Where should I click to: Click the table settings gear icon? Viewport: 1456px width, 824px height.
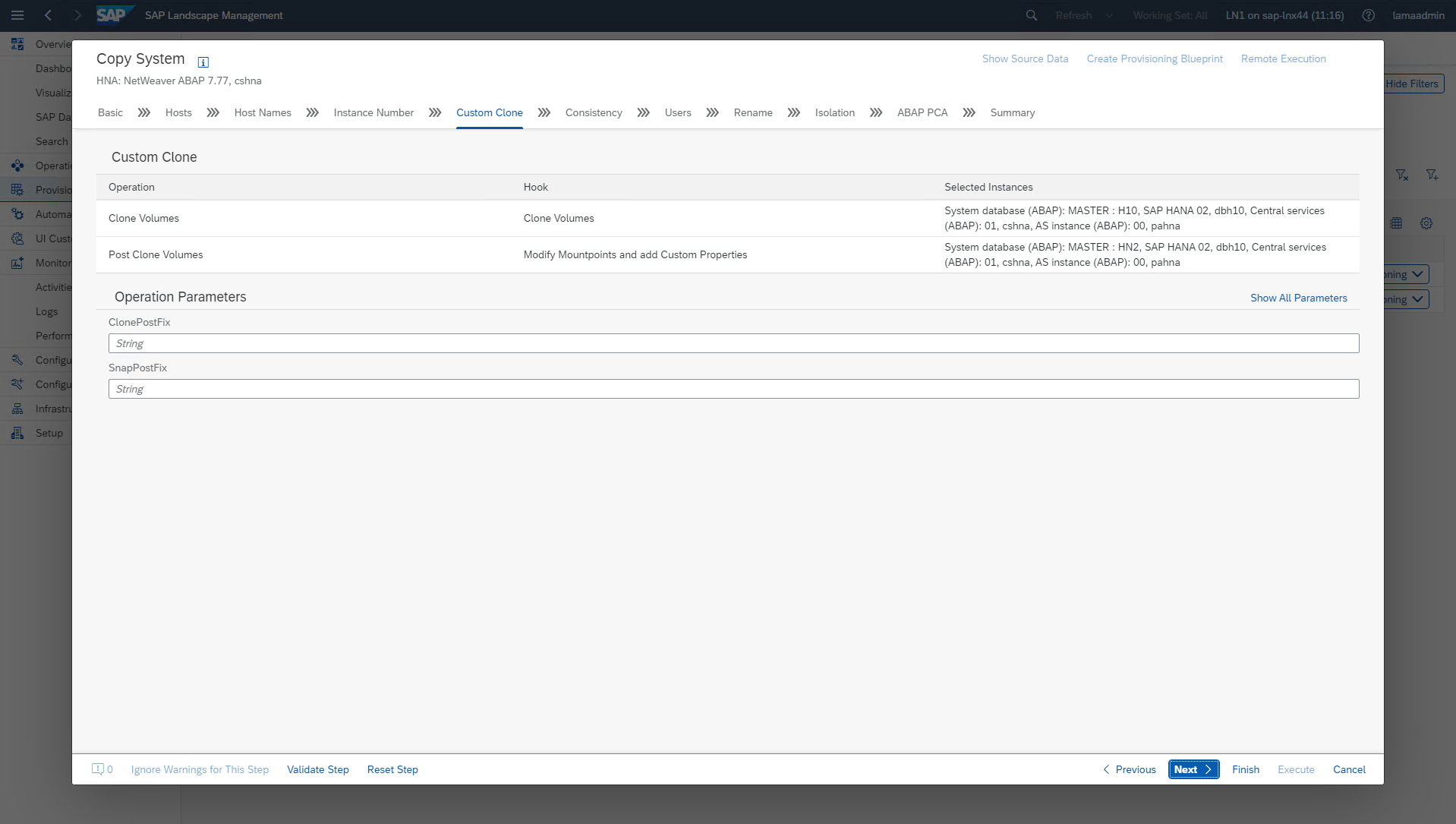click(1426, 223)
